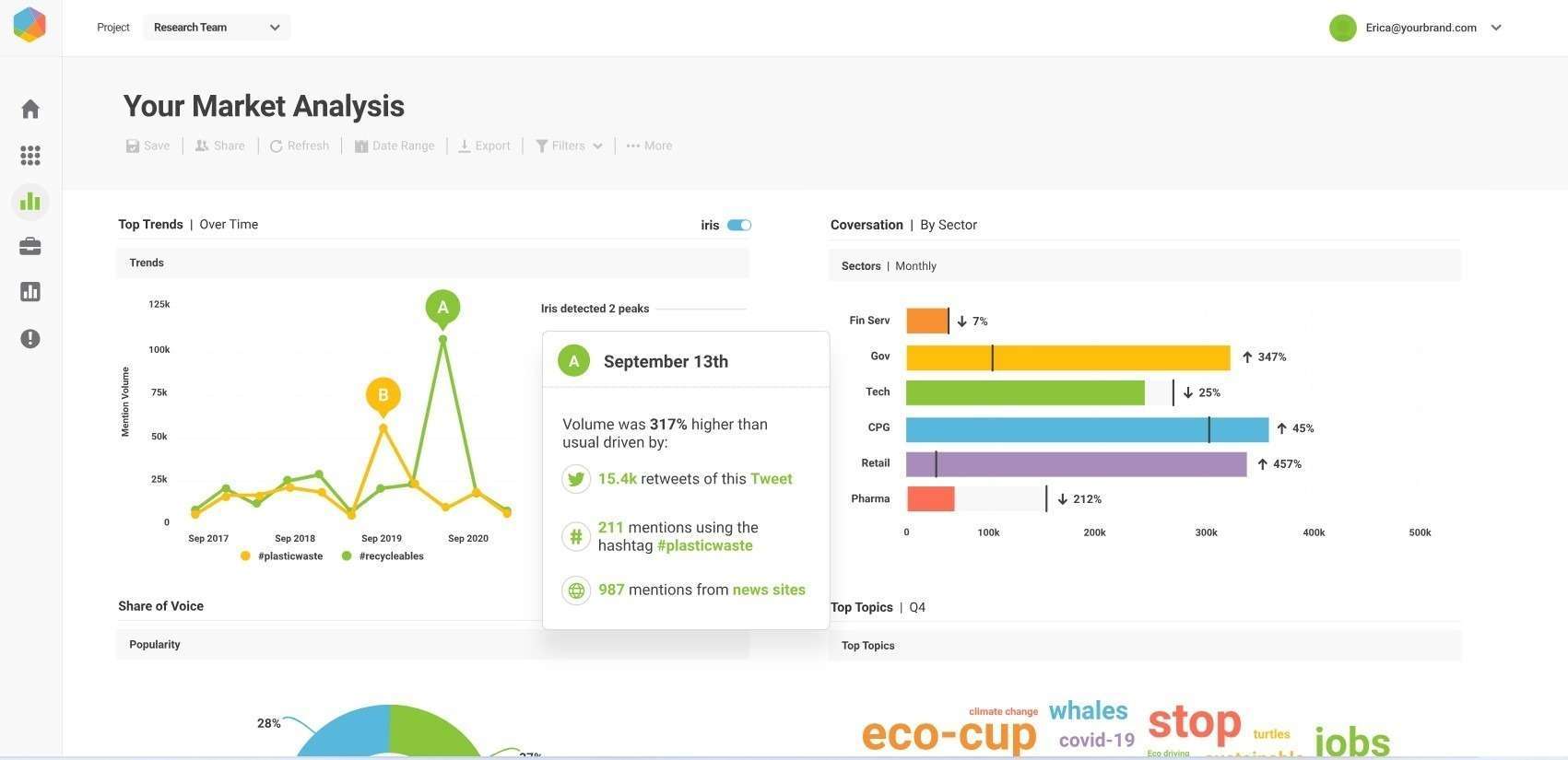The width and height of the screenshot is (1568, 760).
Task: Open the Research Team project dropdown
Action: pyautogui.click(x=217, y=28)
